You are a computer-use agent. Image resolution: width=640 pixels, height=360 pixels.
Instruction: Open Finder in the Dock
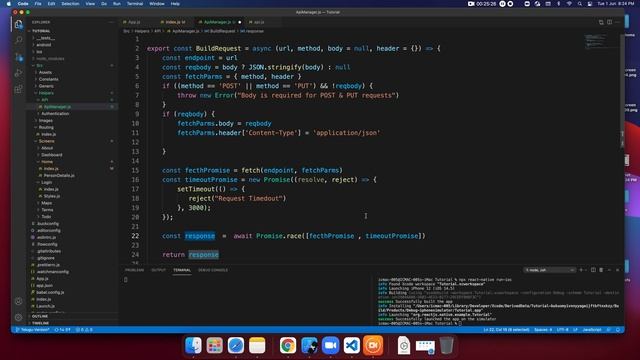click(x=193, y=345)
